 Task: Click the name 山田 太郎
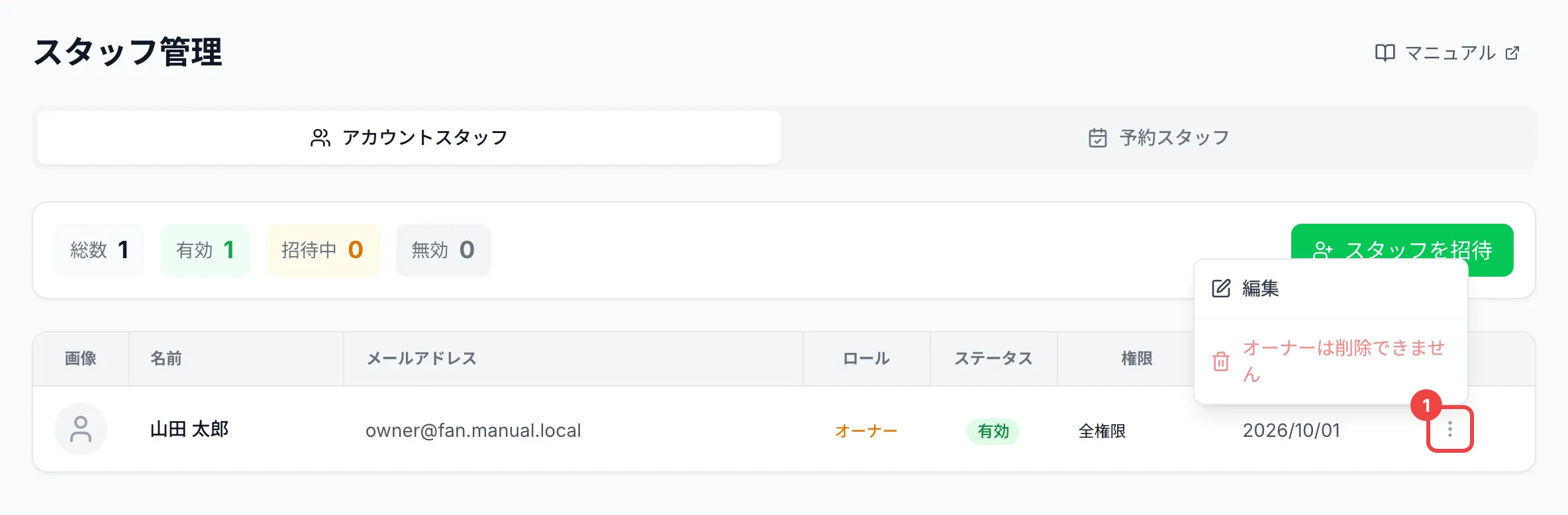point(189,430)
